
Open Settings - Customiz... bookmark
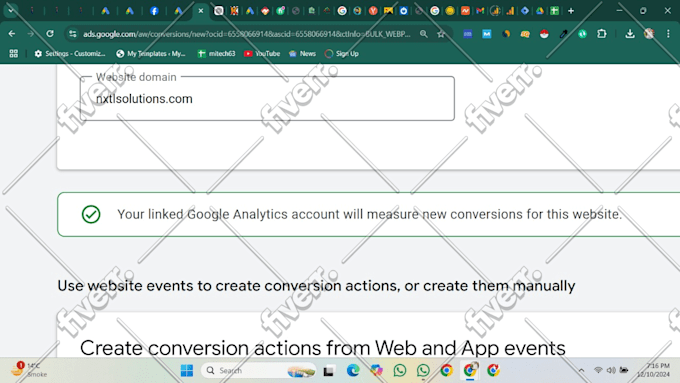click(70, 53)
